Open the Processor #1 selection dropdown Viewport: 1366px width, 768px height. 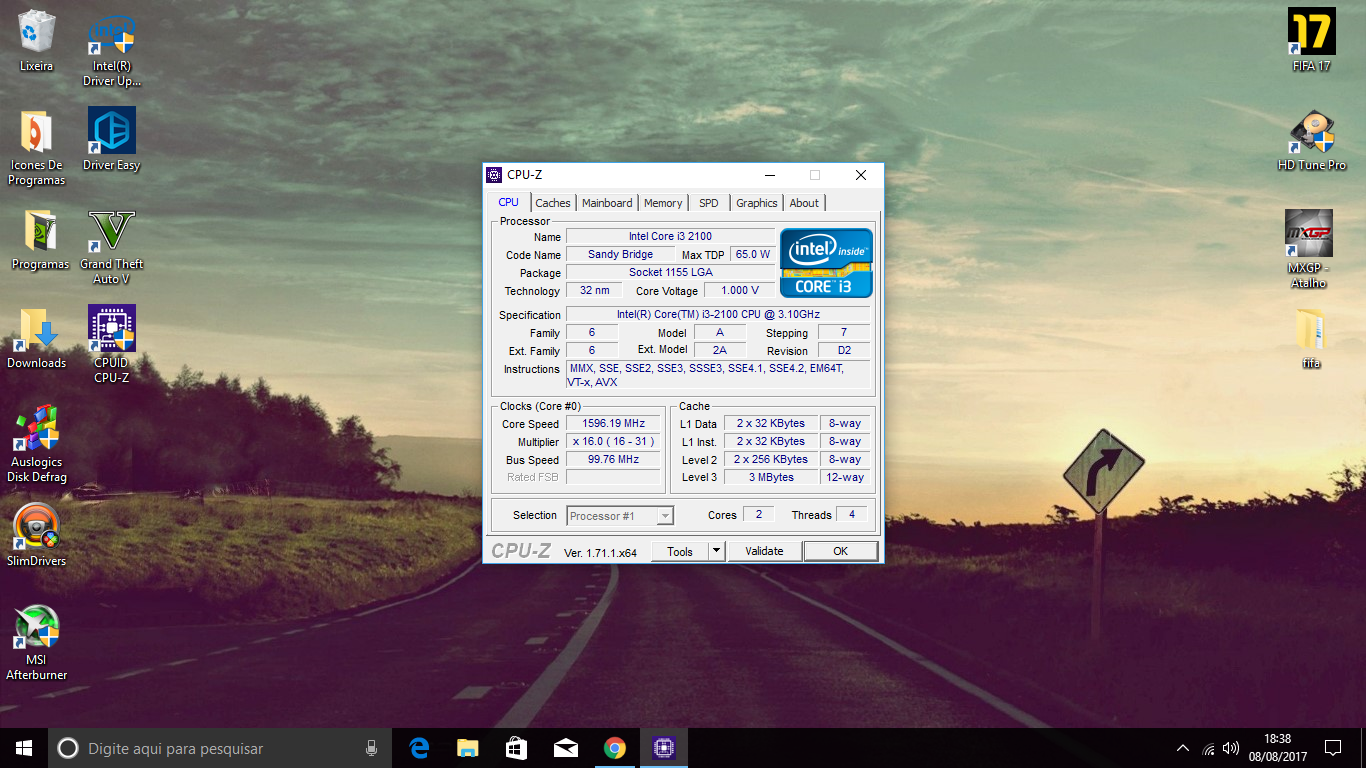(x=620, y=516)
